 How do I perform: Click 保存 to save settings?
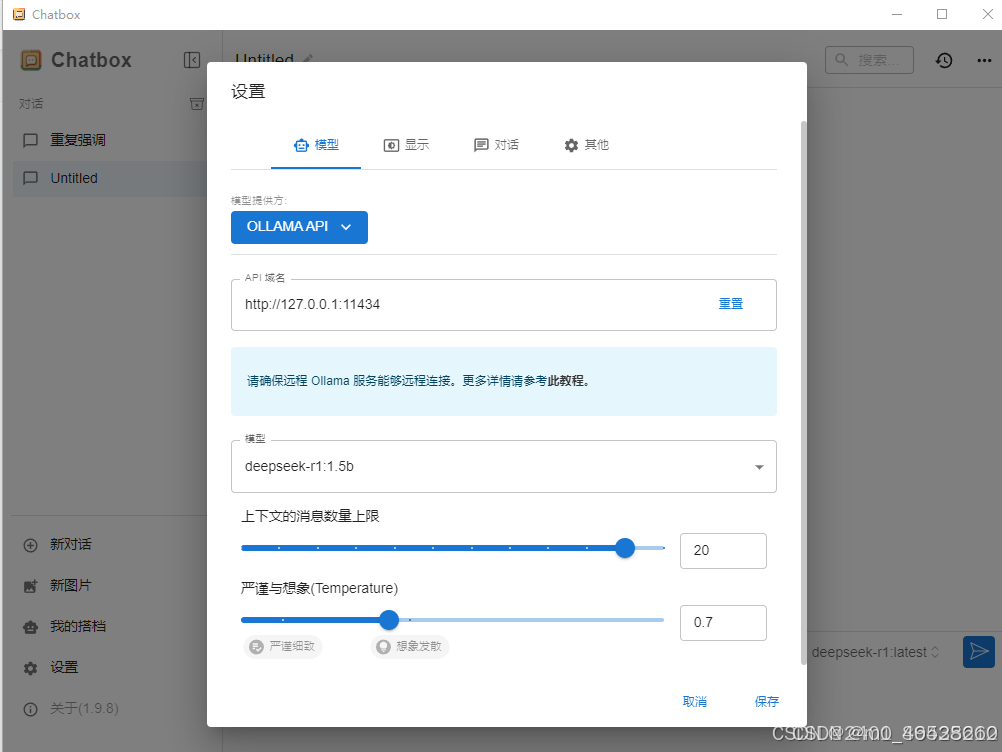pos(767,702)
